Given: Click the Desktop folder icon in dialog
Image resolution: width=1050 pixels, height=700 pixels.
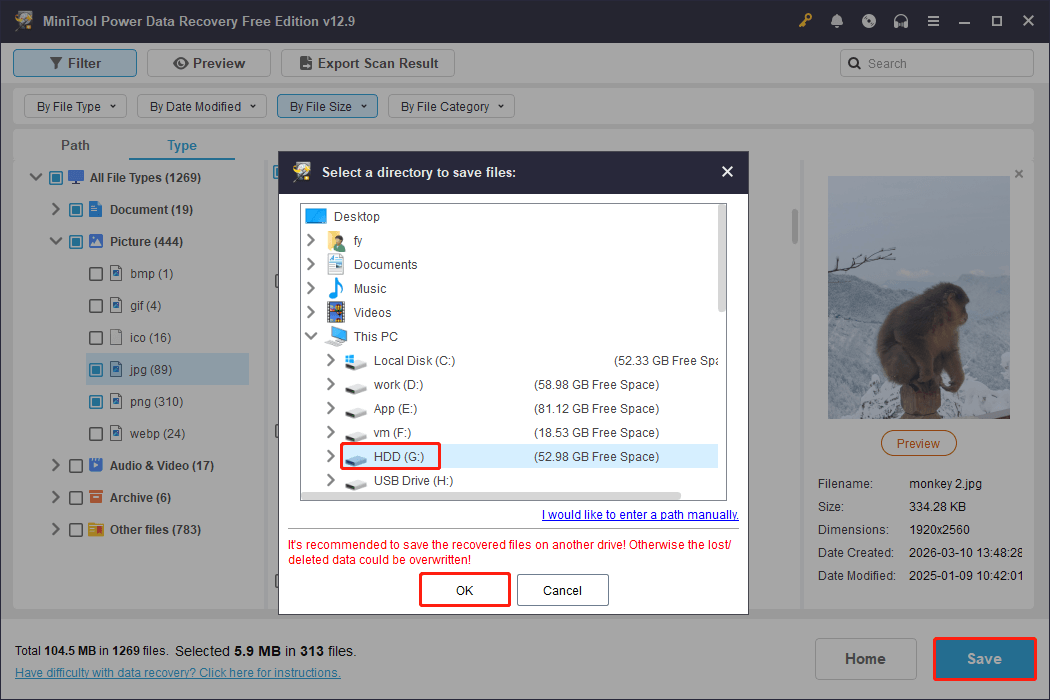Looking at the screenshot, I should [316, 216].
